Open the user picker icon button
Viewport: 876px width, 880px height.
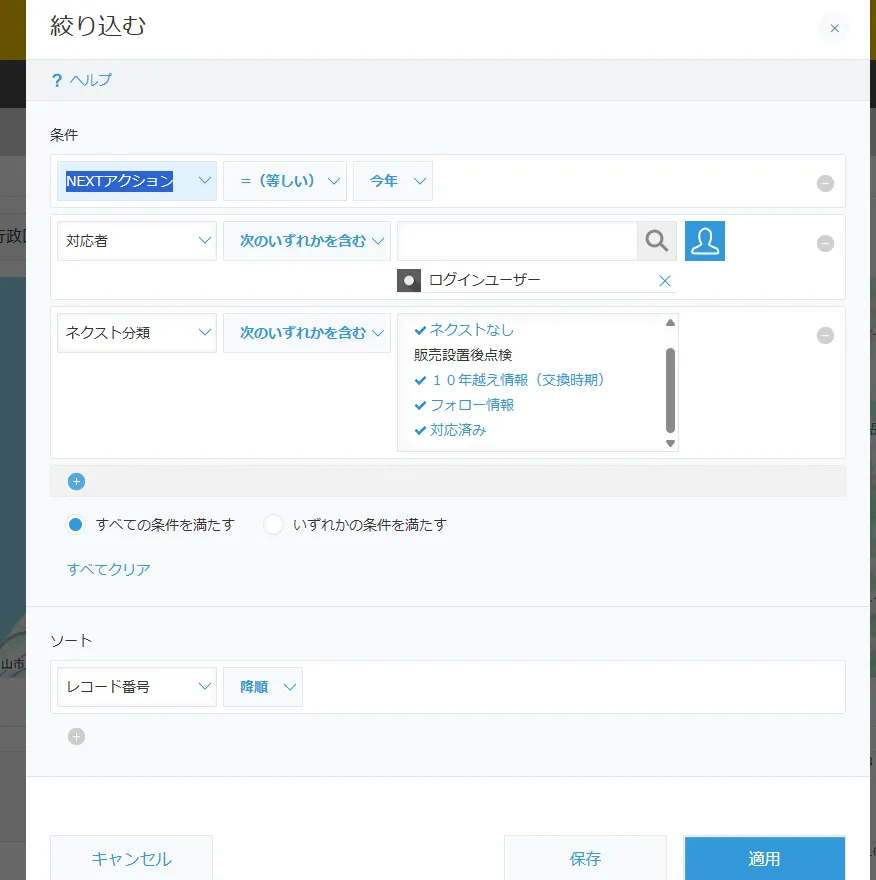click(705, 241)
